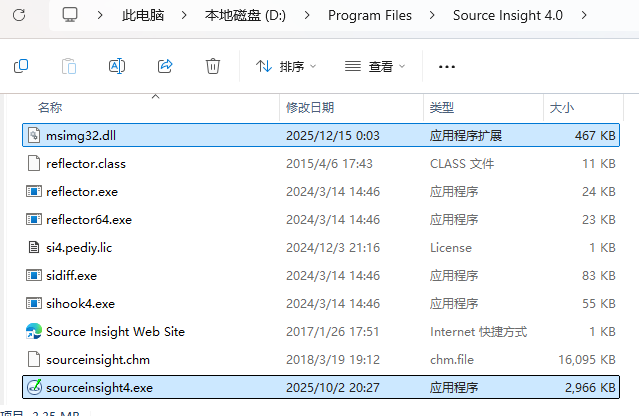The image size is (639, 416).
Task: Click date 2015/4/6 17:43 cell
Action: pyautogui.click(x=329, y=163)
